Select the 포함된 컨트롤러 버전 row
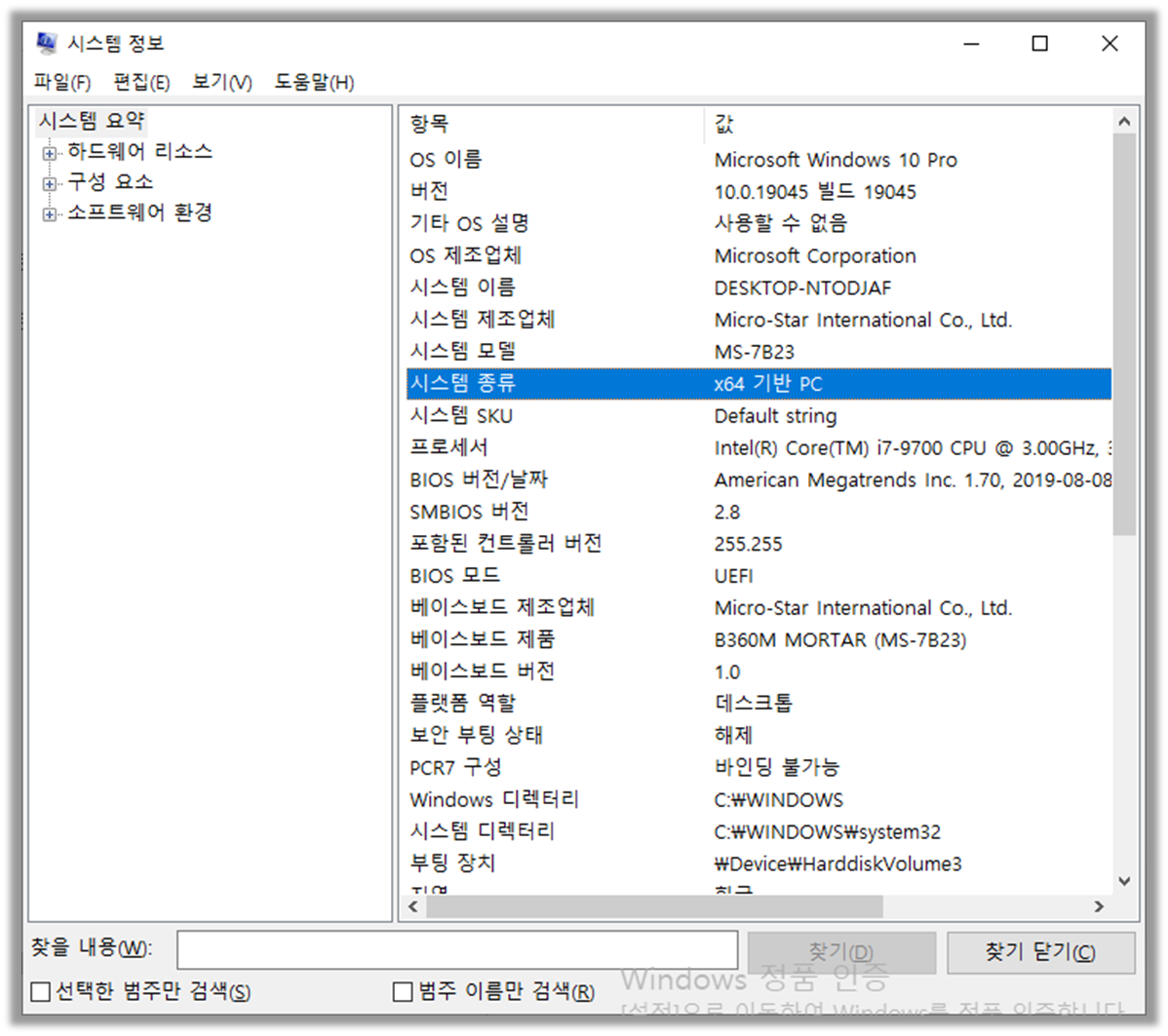The image size is (1168, 1036). (759, 545)
